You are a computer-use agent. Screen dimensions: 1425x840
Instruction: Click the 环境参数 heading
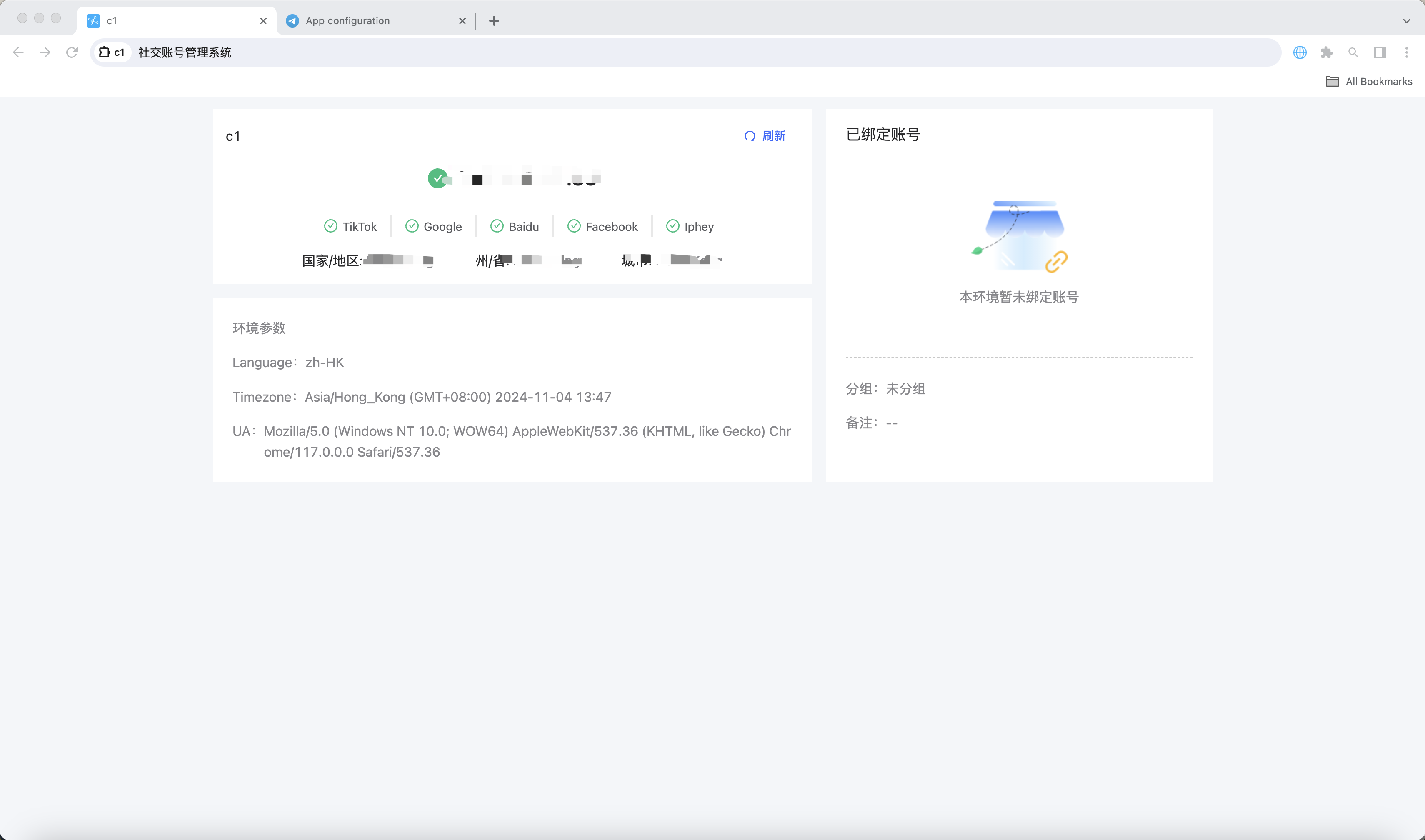[259, 328]
